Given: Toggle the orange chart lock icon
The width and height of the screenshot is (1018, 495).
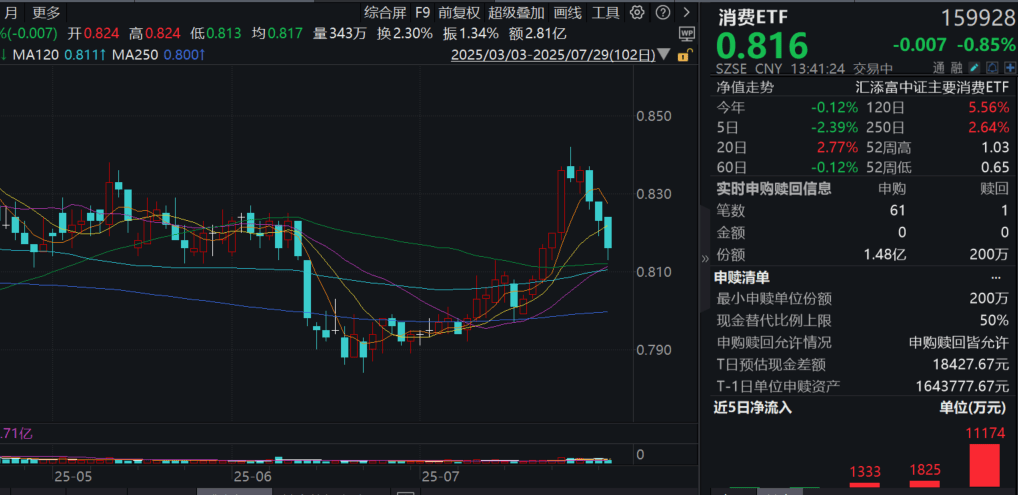Looking at the screenshot, I should [x=682, y=55].
